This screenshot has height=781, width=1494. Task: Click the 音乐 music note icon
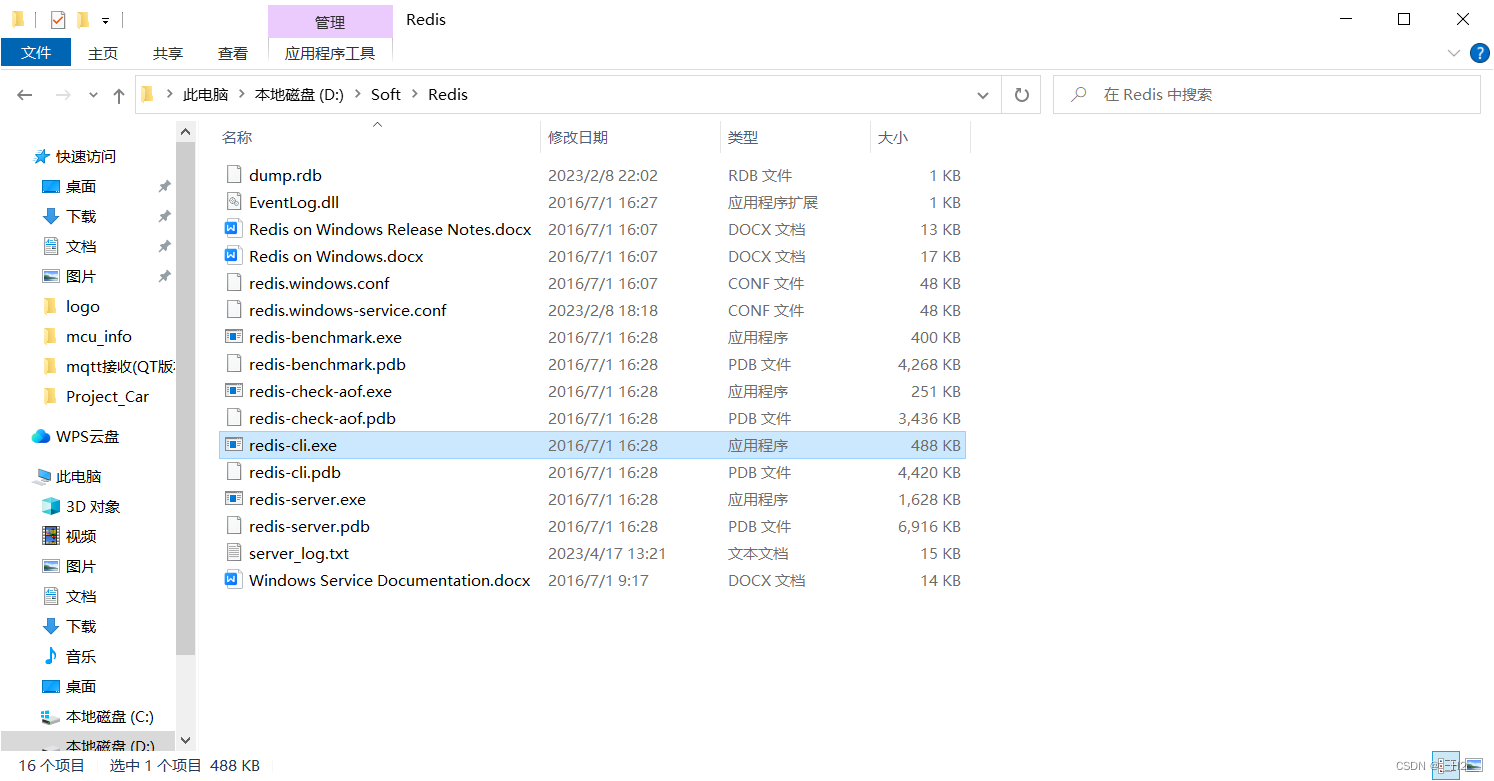[x=51, y=656]
